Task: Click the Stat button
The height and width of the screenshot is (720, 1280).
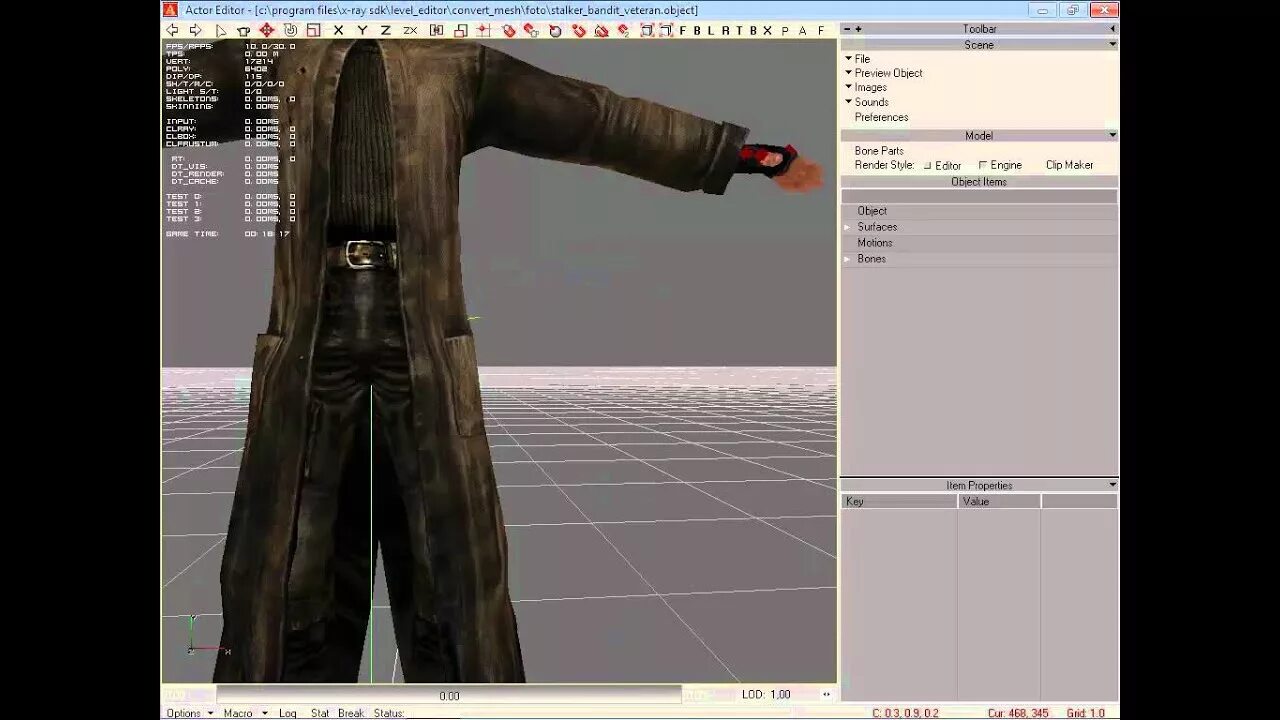Action: [x=320, y=713]
